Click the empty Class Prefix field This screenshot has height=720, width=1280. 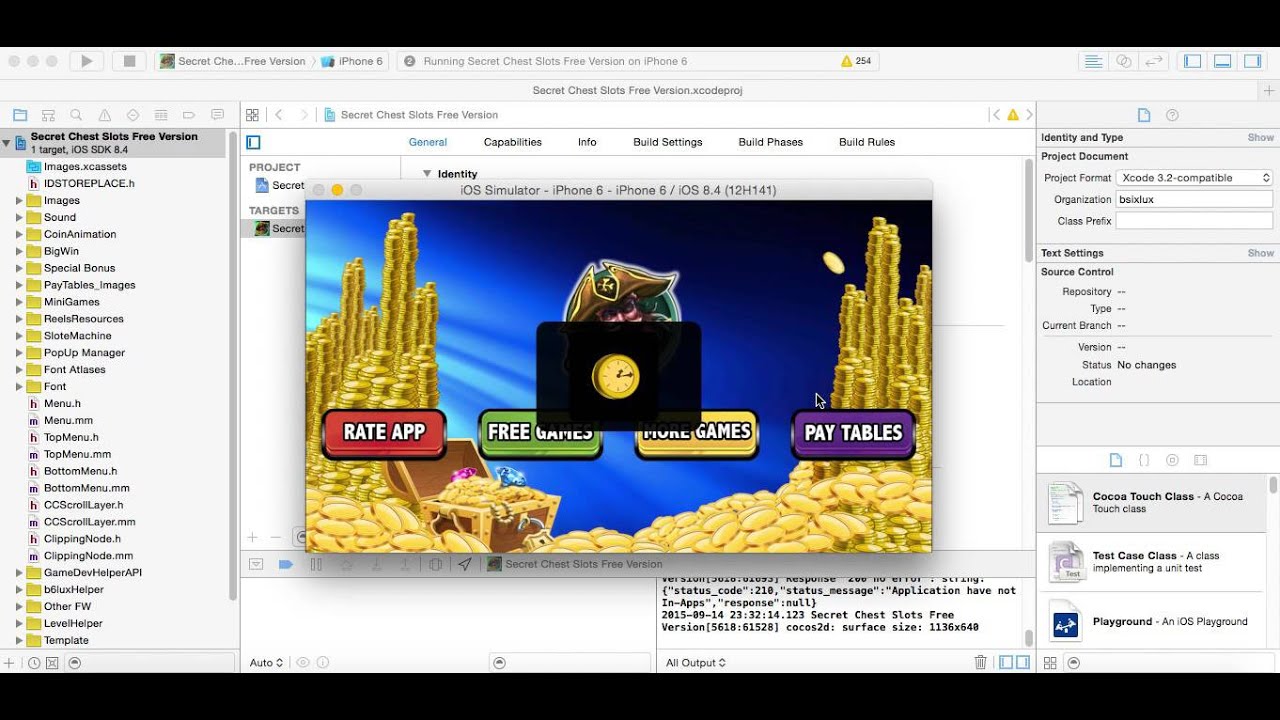click(1194, 221)
